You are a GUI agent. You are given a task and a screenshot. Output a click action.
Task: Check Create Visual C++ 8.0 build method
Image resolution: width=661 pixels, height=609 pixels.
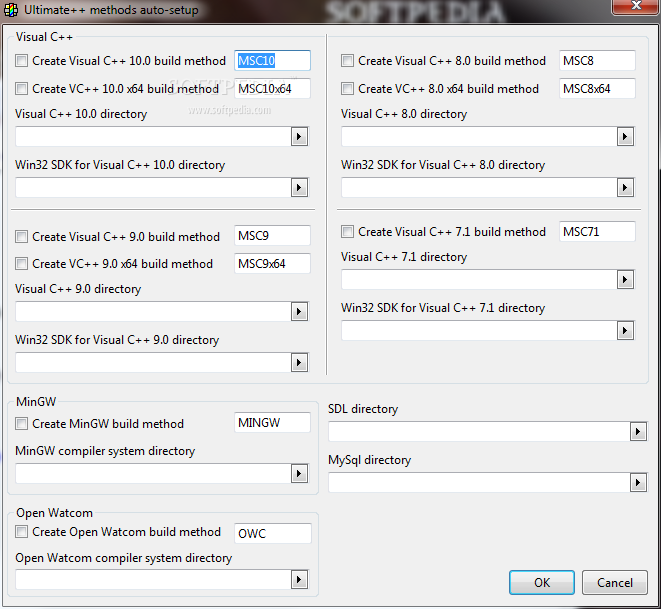coord(347,61)
